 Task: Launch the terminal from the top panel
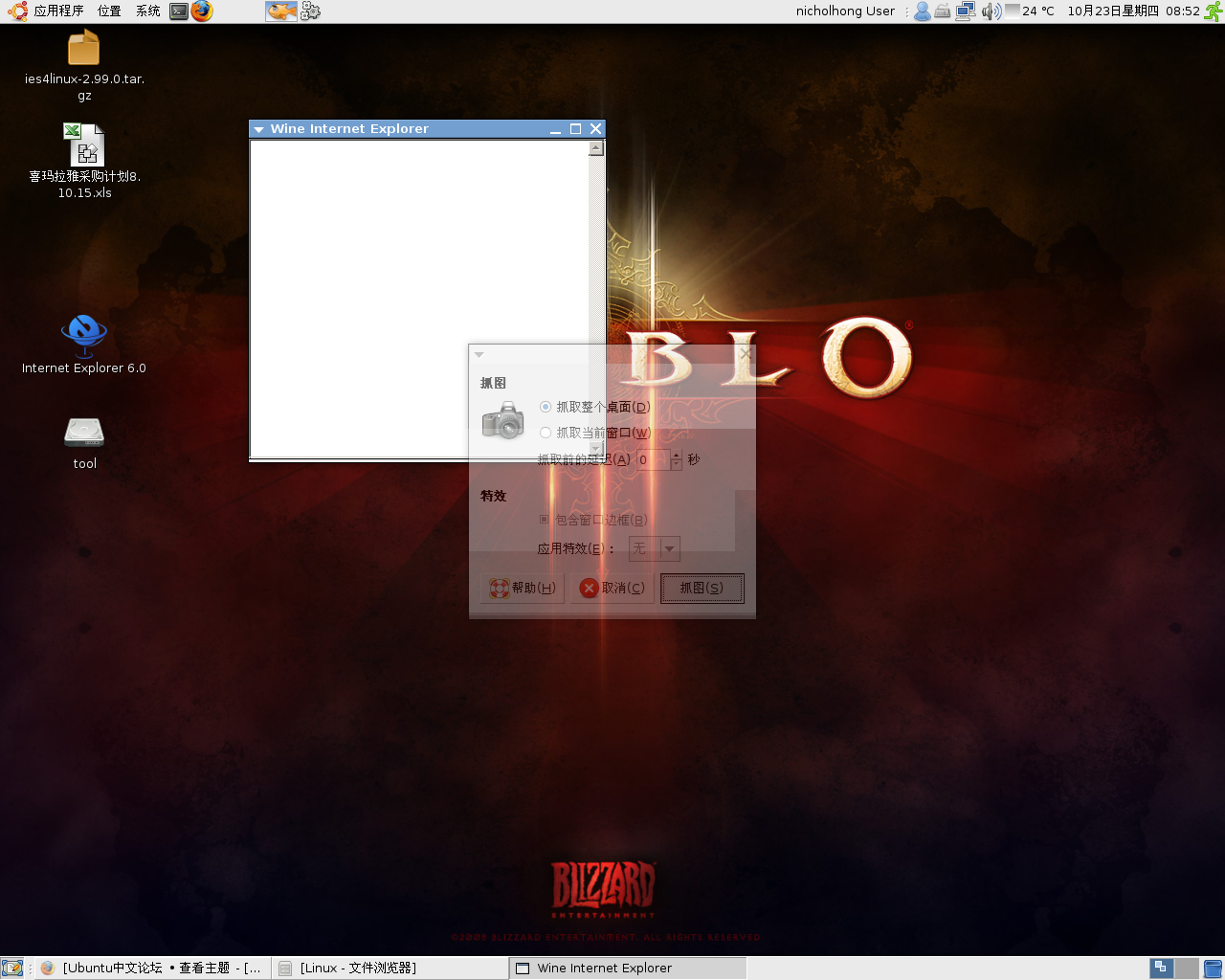pos(179,11)
